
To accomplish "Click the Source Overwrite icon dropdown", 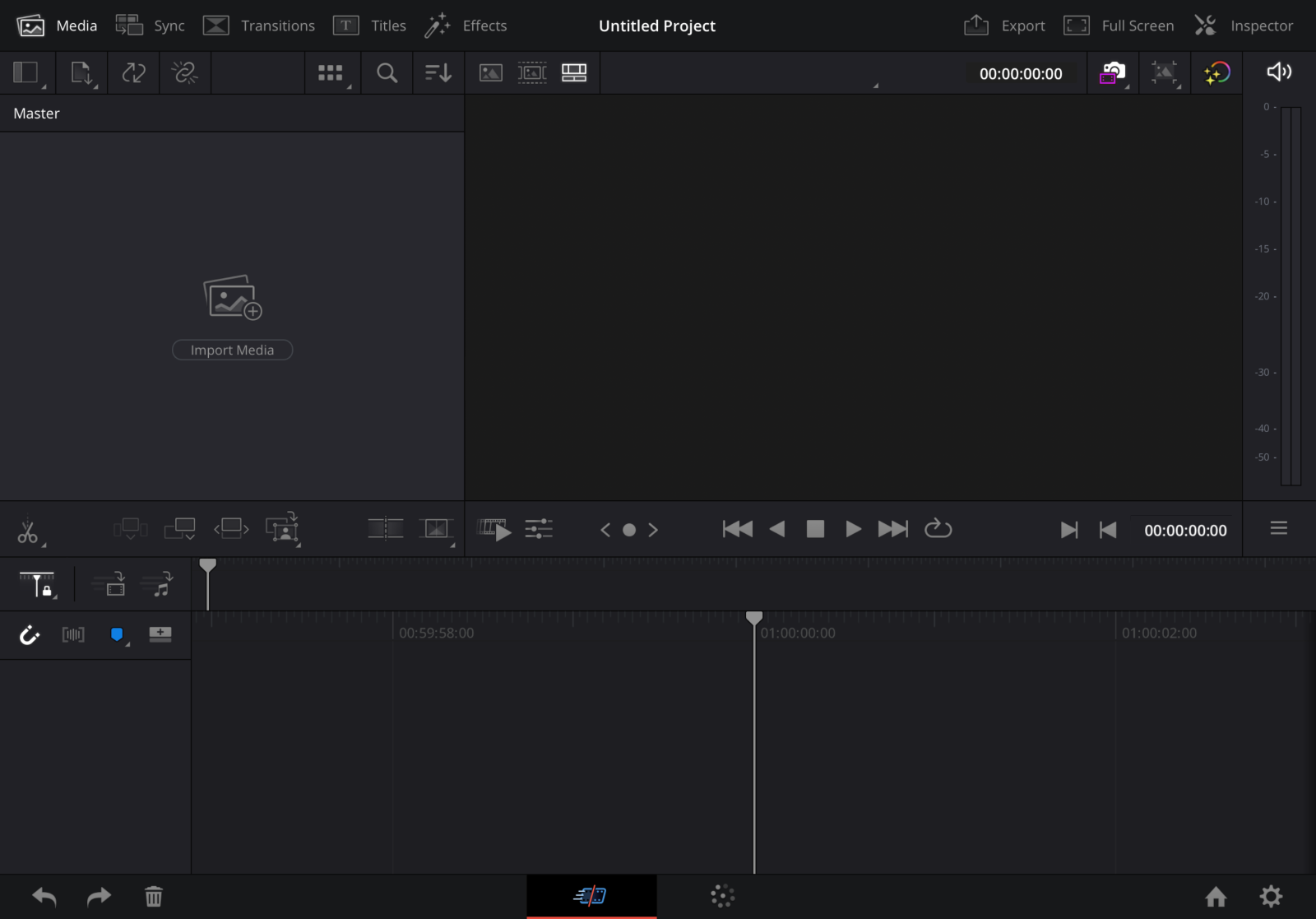I will point(437,530).
